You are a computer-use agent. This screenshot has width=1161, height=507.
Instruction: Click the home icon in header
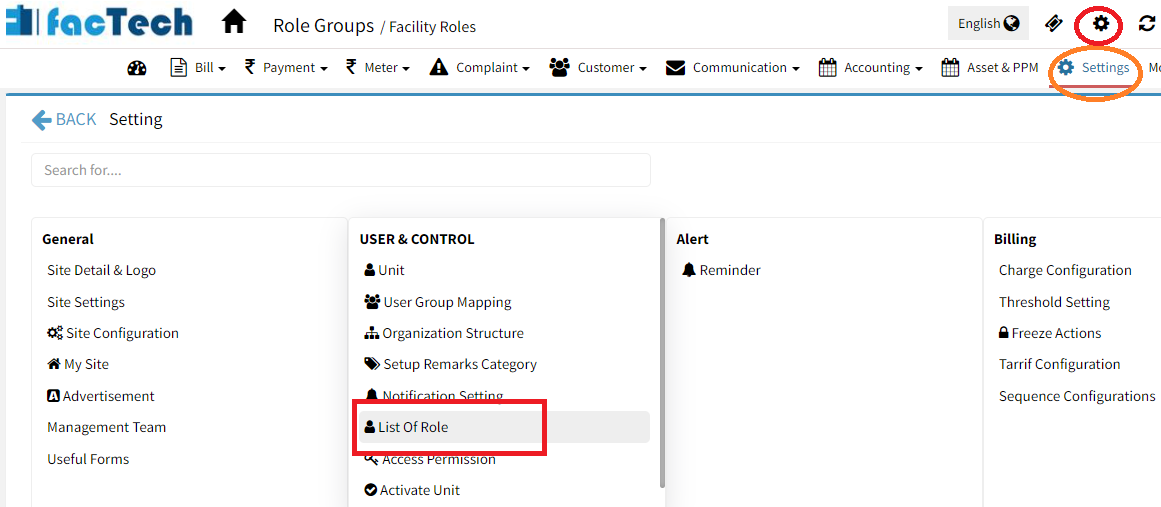tap(233, 22)
